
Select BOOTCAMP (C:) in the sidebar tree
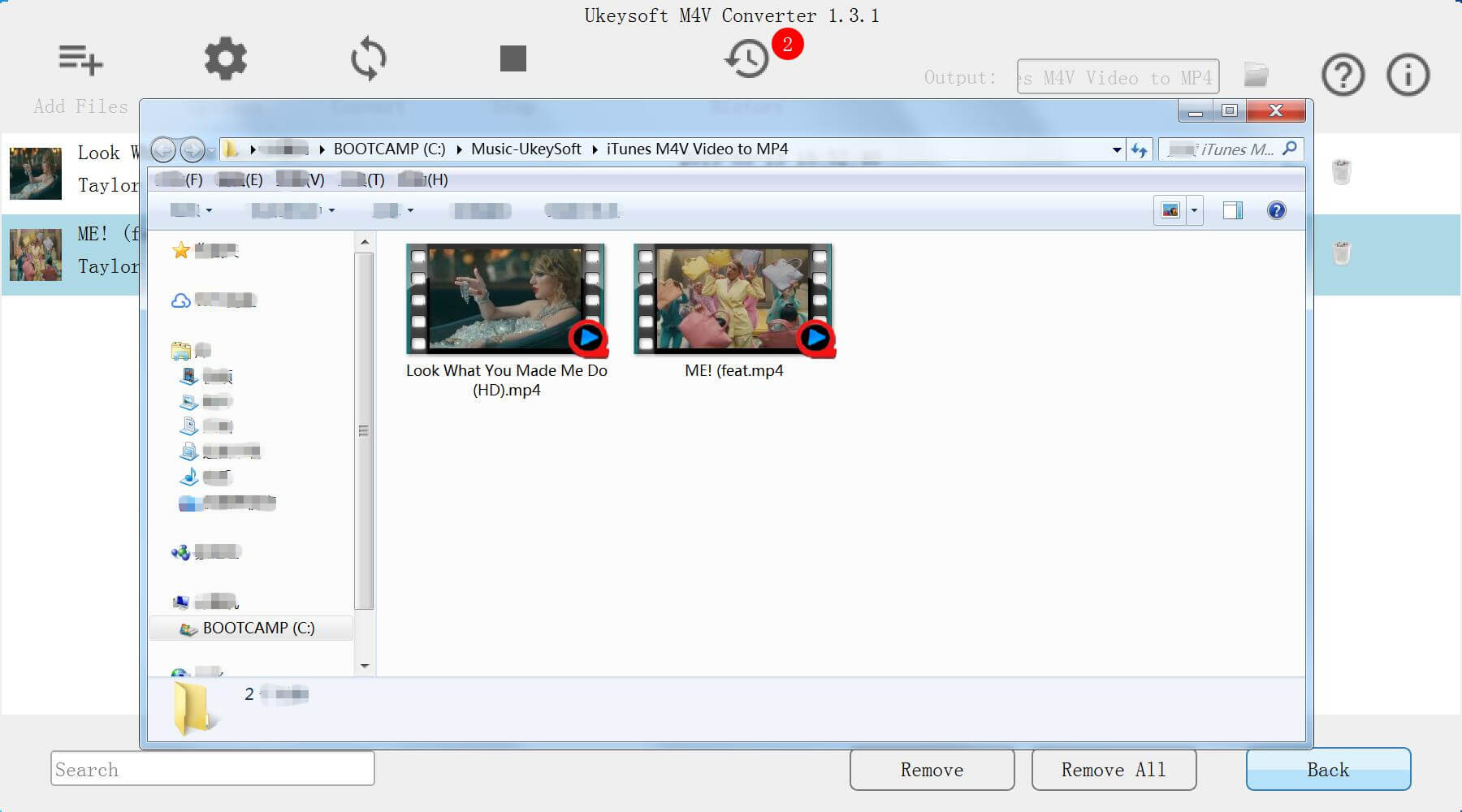coord(251,628)
